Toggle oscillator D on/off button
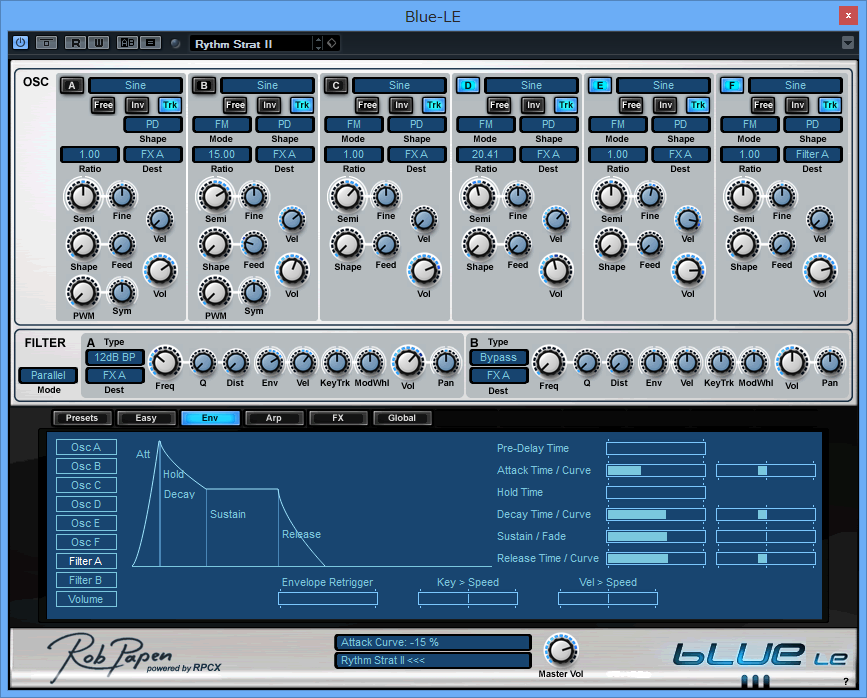 468,85
